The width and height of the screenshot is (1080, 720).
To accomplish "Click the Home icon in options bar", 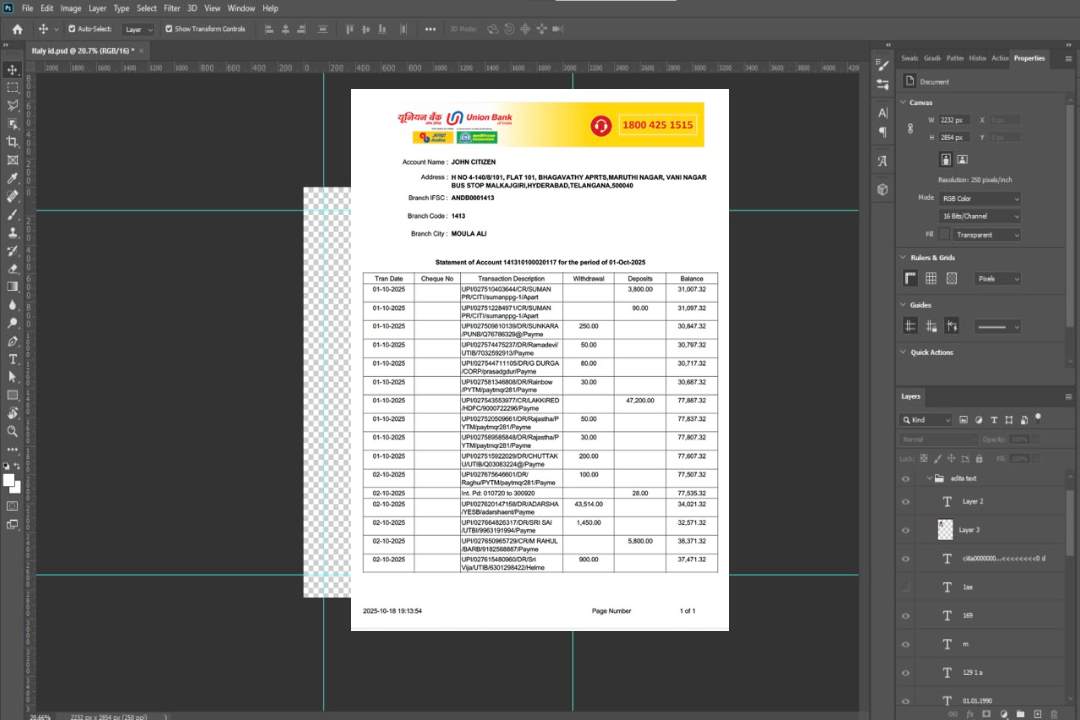I will point(17,29).
